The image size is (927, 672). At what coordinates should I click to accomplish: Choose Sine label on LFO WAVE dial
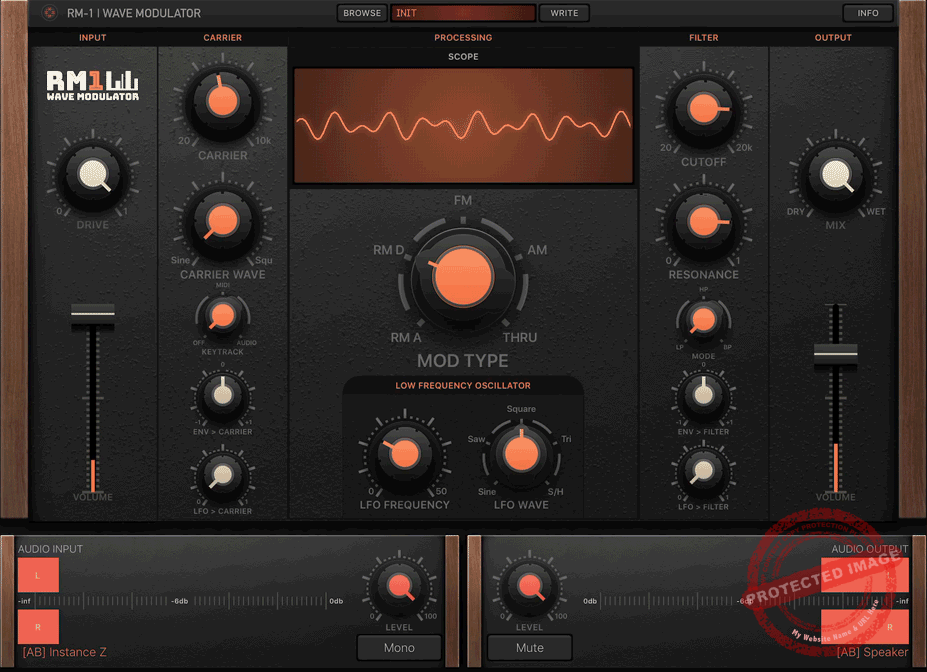pos(487,492)
